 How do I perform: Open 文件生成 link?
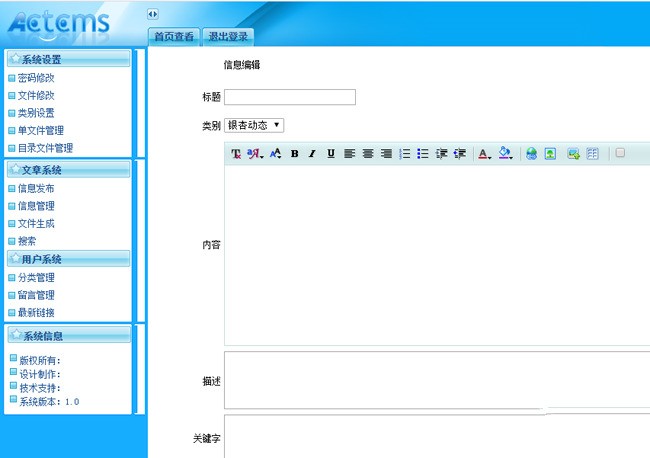[x=36, y=223]
